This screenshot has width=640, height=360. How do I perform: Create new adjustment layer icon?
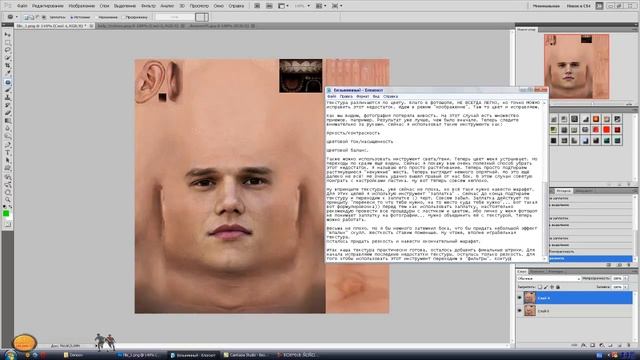pyautogui.click(x=602, y=345)
